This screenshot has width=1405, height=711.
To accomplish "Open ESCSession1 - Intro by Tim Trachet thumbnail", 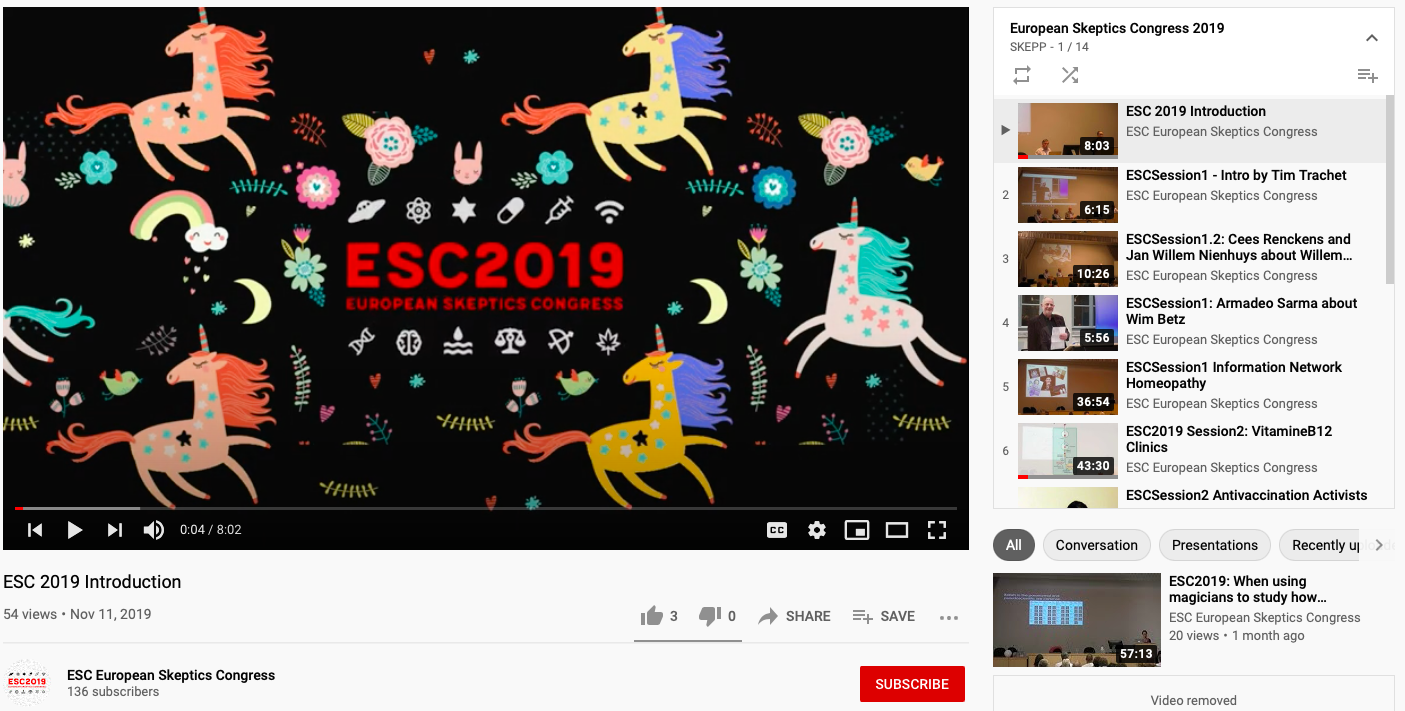I will pyautogui.click(x=1068, y=195).
